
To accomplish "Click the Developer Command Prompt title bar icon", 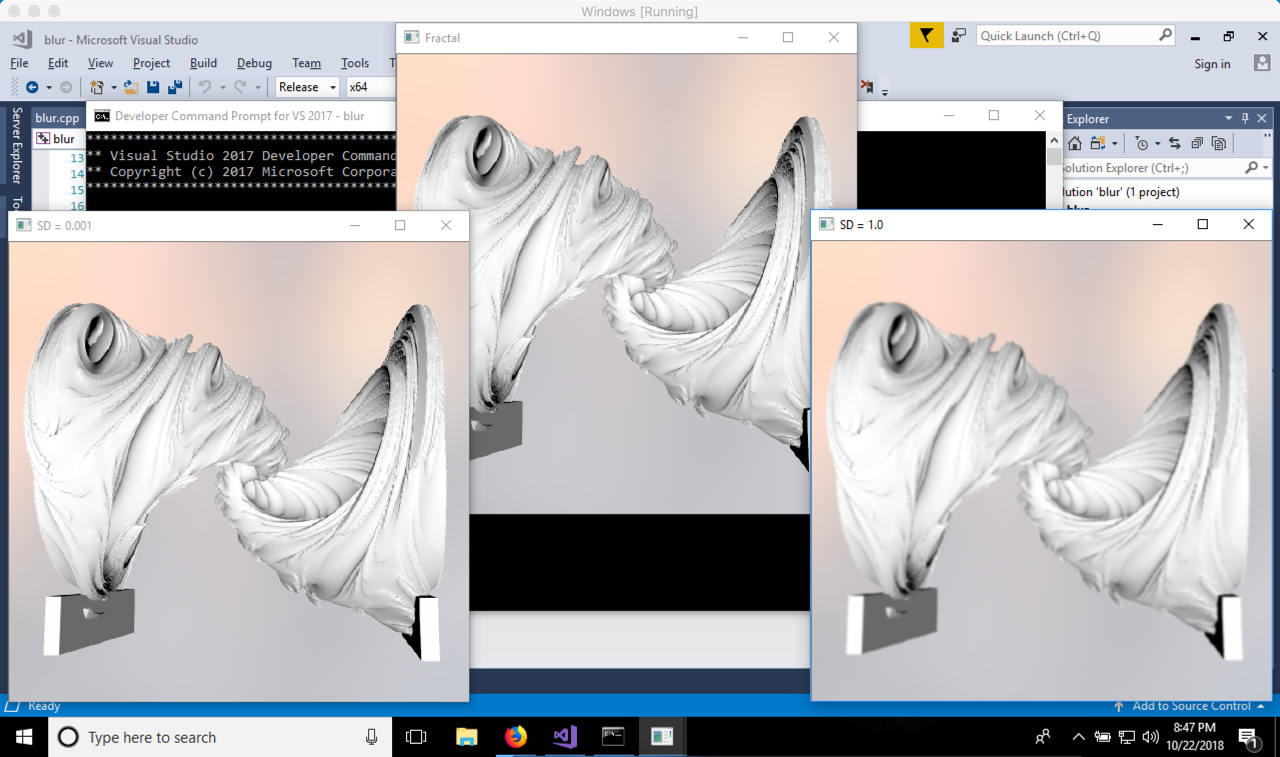I will [102, 116].
